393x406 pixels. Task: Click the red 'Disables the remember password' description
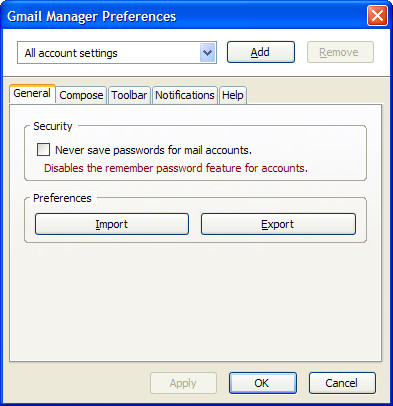pos(176,168)
